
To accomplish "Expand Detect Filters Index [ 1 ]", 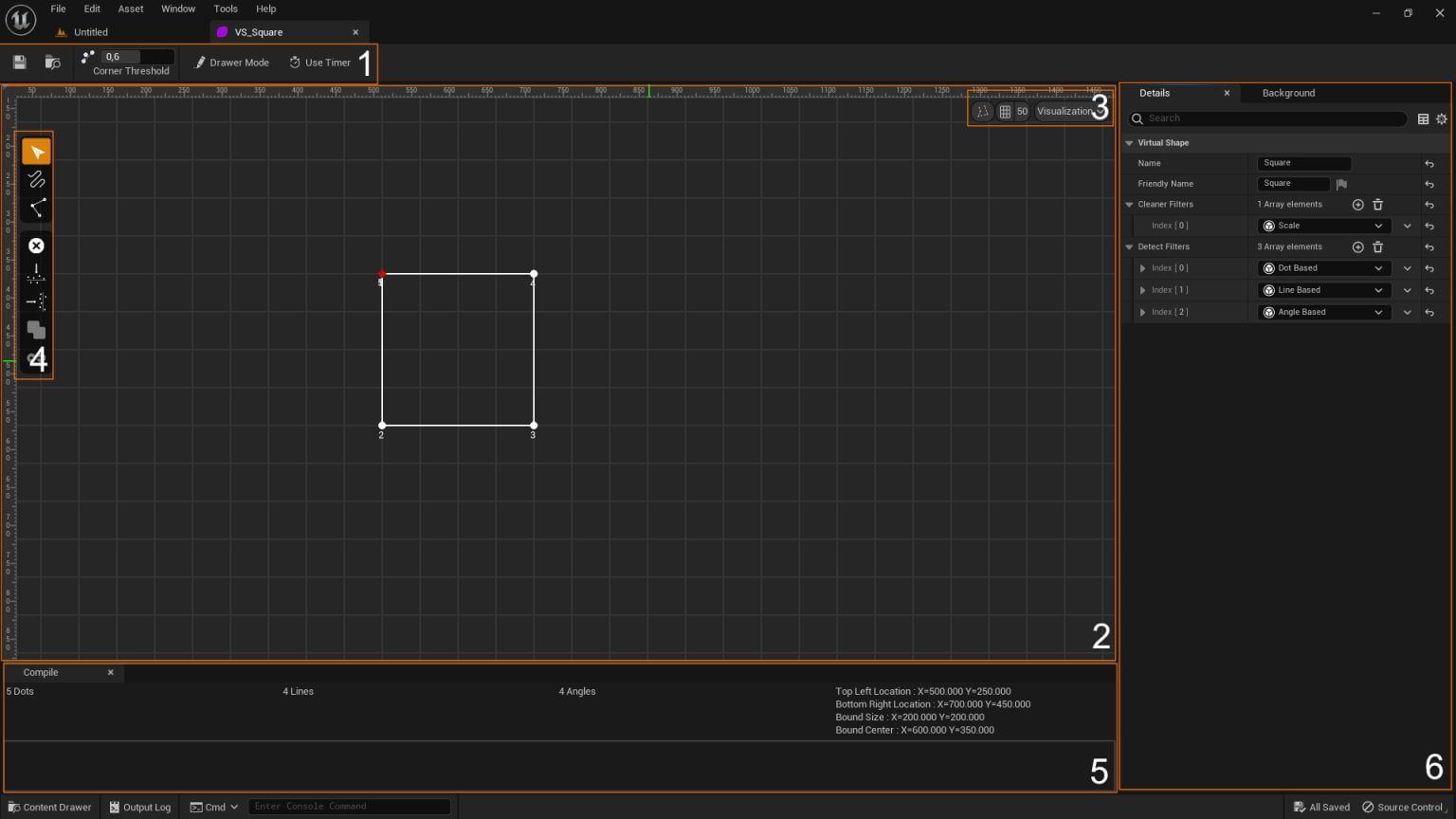I will [1142, 290].
